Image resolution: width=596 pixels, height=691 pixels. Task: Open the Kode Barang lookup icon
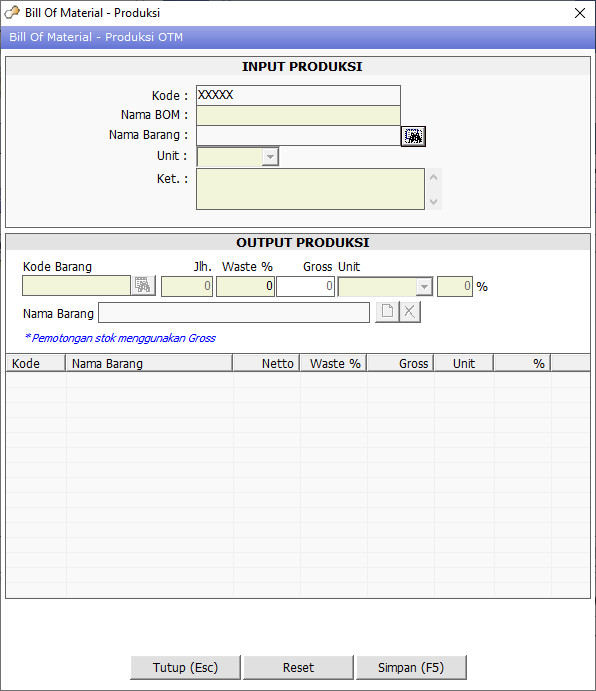[143, 286]
